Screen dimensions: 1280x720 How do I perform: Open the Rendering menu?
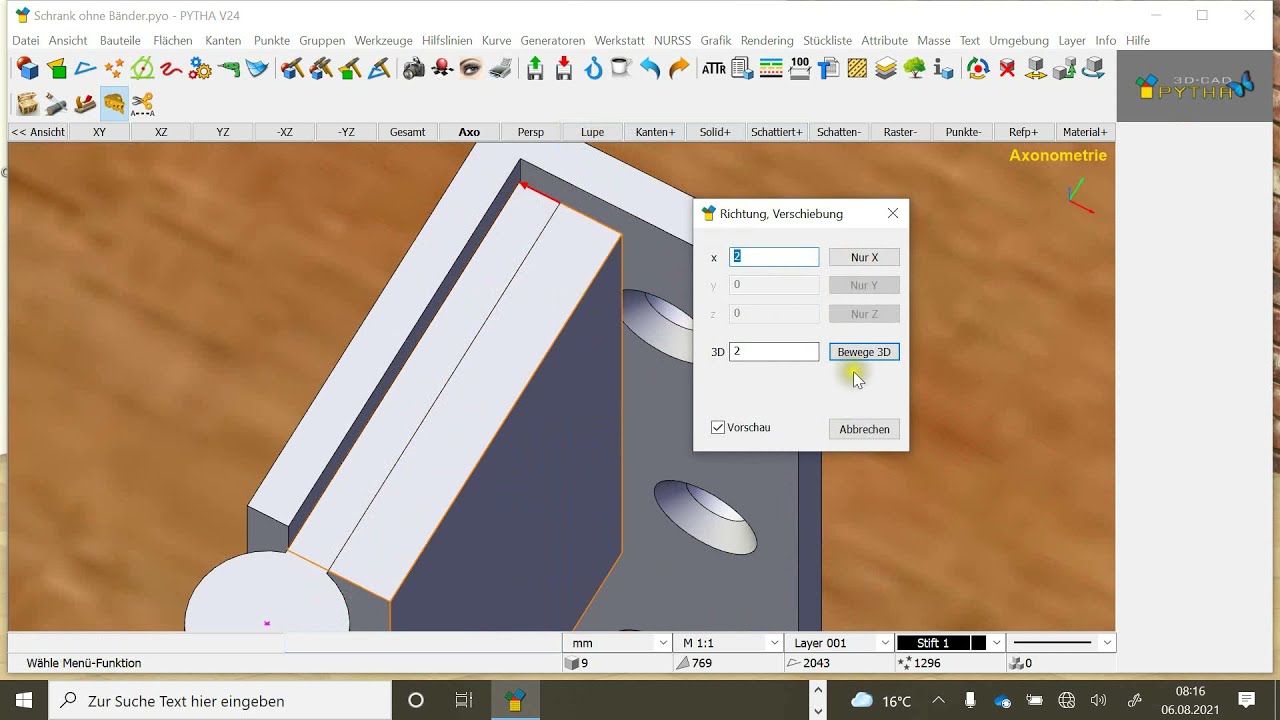coord(767,41)
